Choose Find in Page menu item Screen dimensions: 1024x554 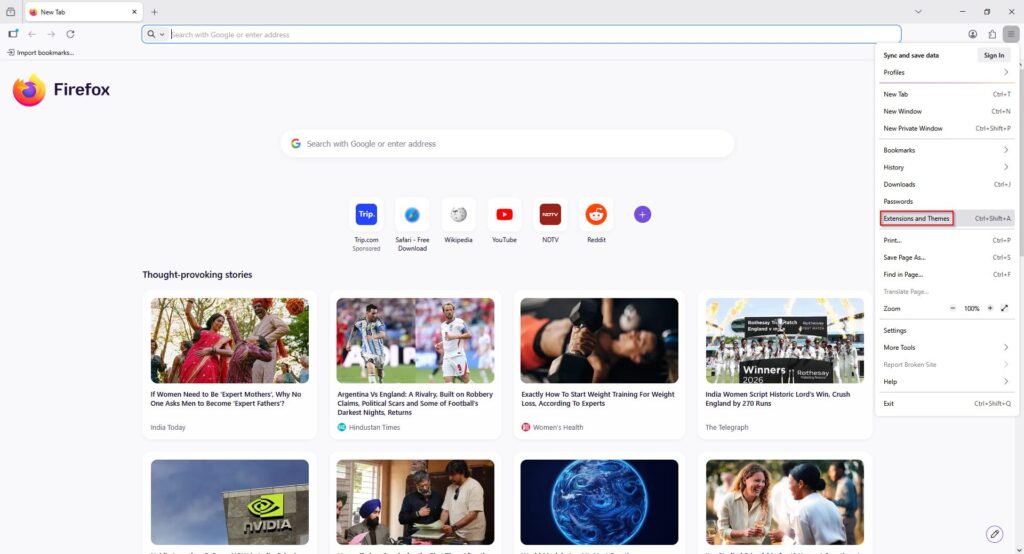[946, 274]
